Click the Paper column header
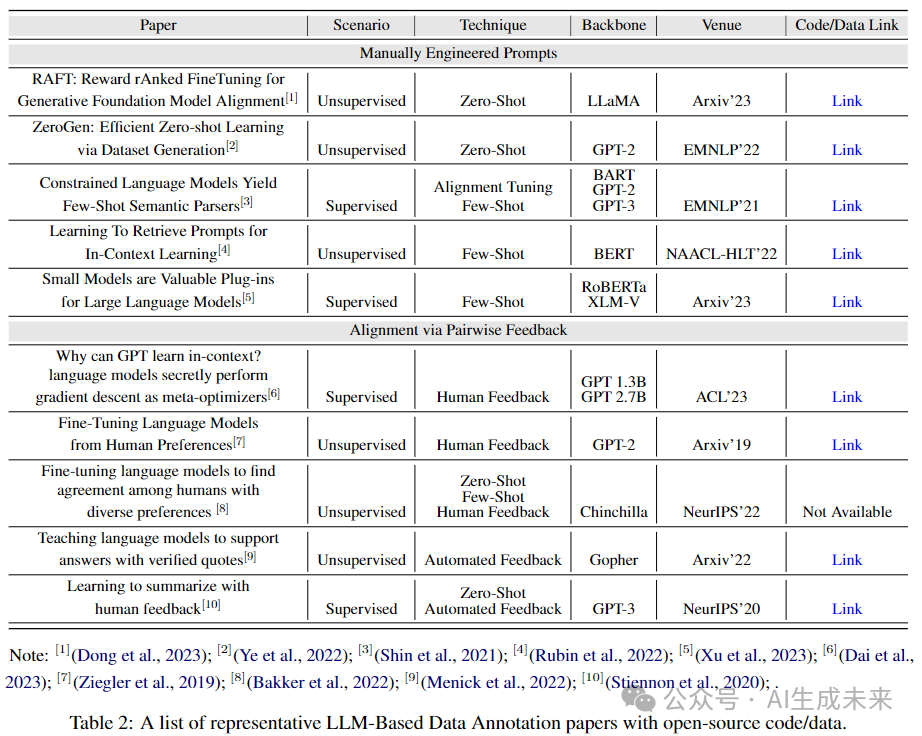This screenshot has width=922, height=736. click(158, 25)
